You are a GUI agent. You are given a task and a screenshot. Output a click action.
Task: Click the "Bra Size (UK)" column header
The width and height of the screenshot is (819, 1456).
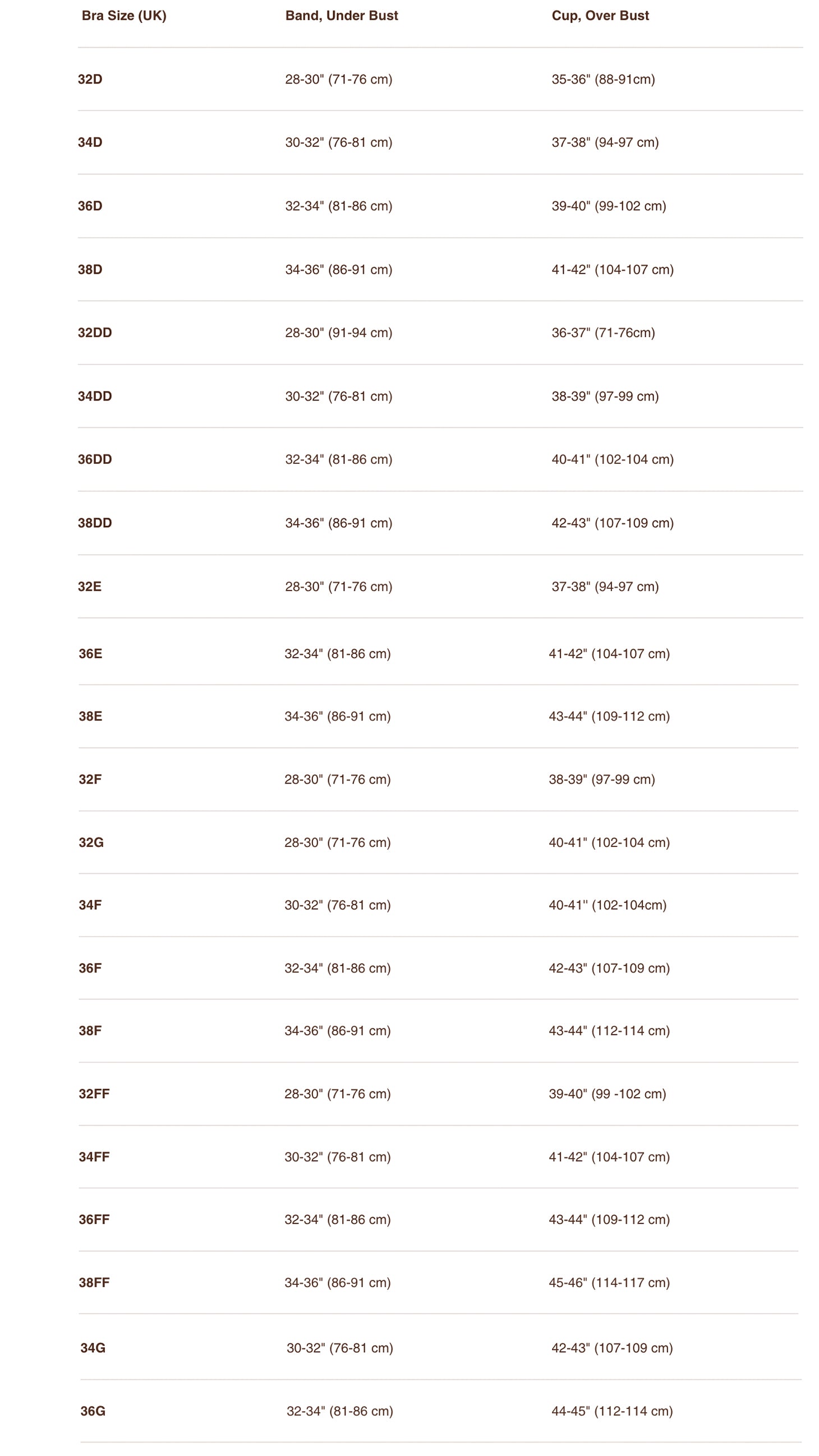pos(124,16)
